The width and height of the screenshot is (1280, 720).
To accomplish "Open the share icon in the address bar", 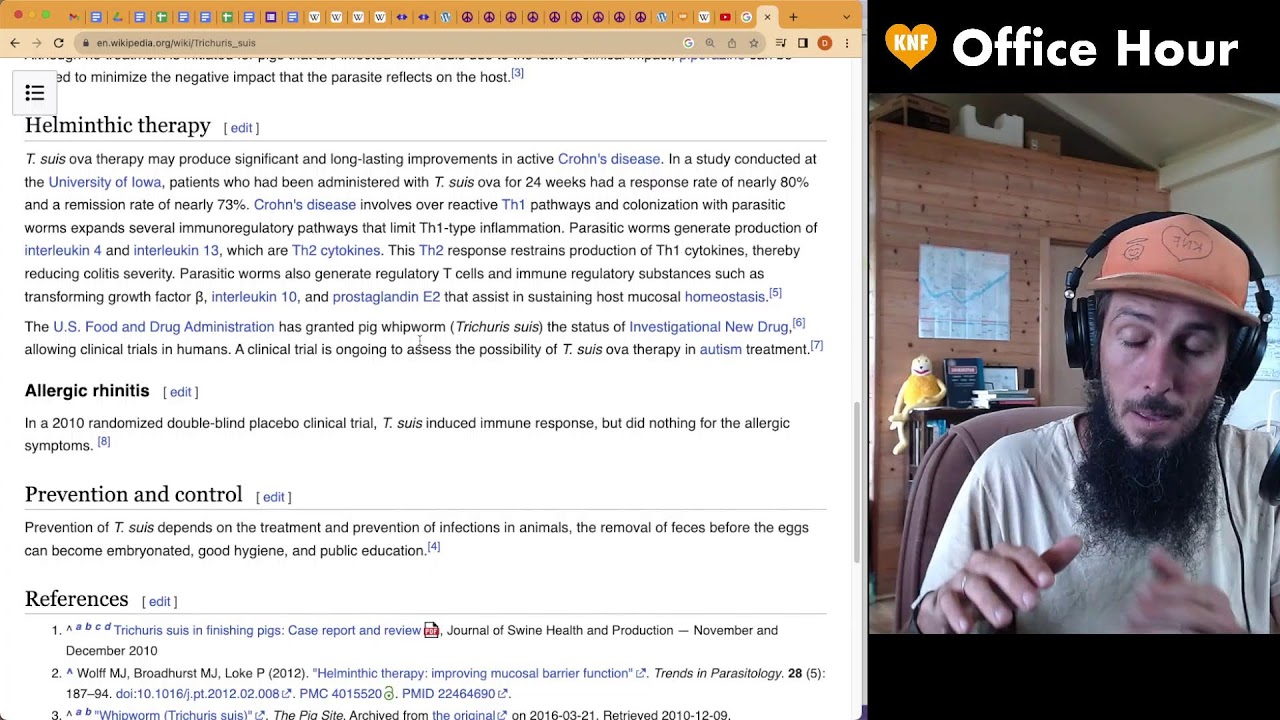I will coord(731,43).
